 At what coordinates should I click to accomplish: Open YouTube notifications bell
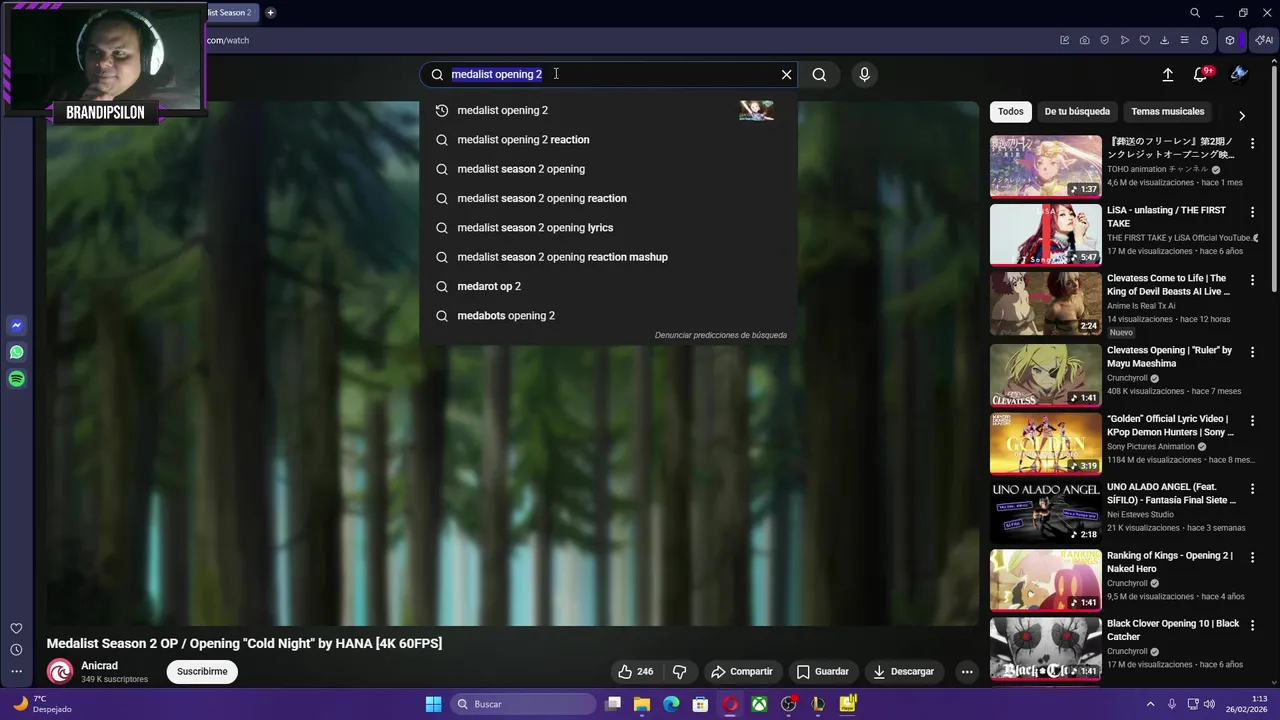click(1200, 74)
